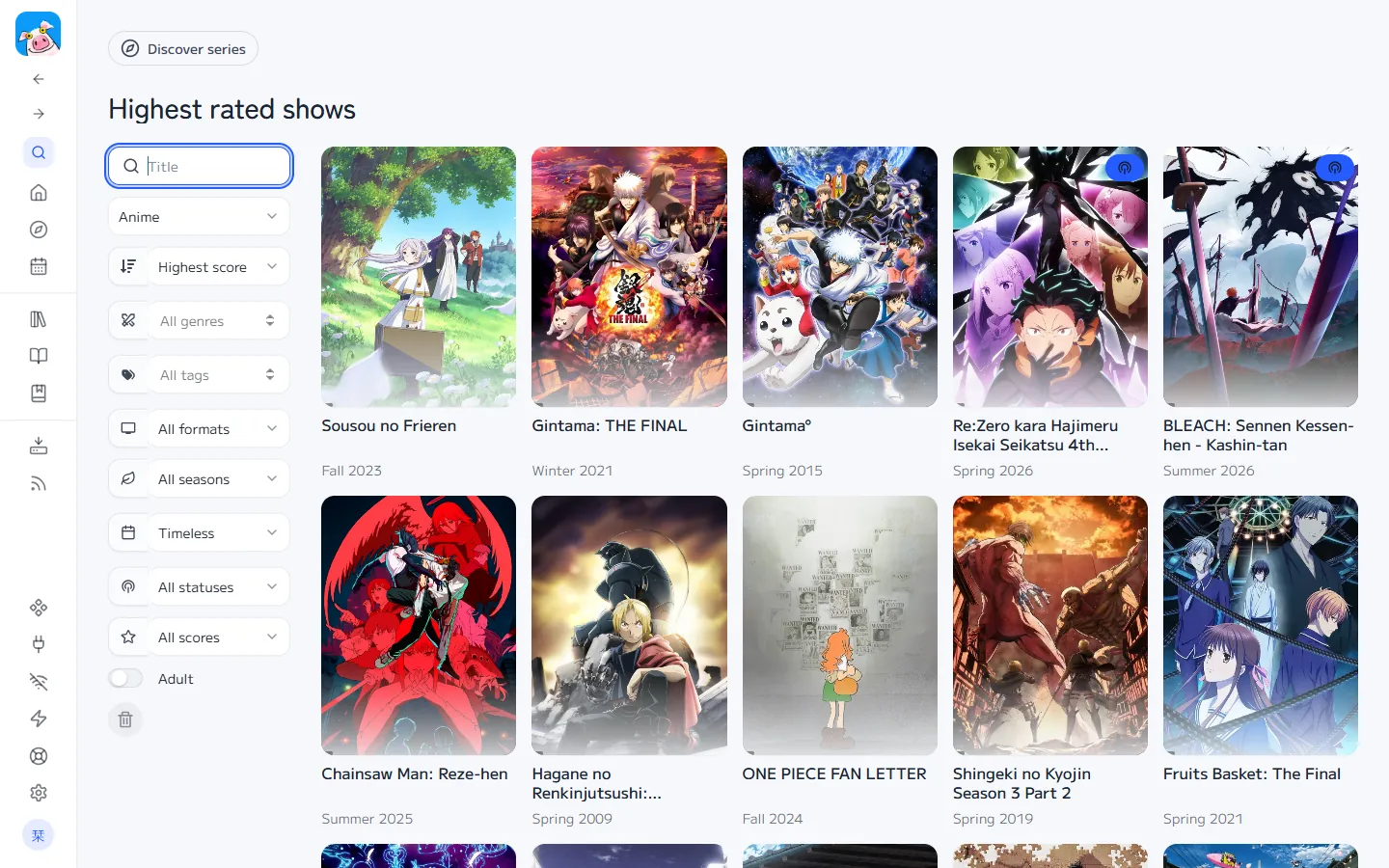1389x868 pixels.
Task: Open the user avatar at sidebar bottom
Action: 39,835
